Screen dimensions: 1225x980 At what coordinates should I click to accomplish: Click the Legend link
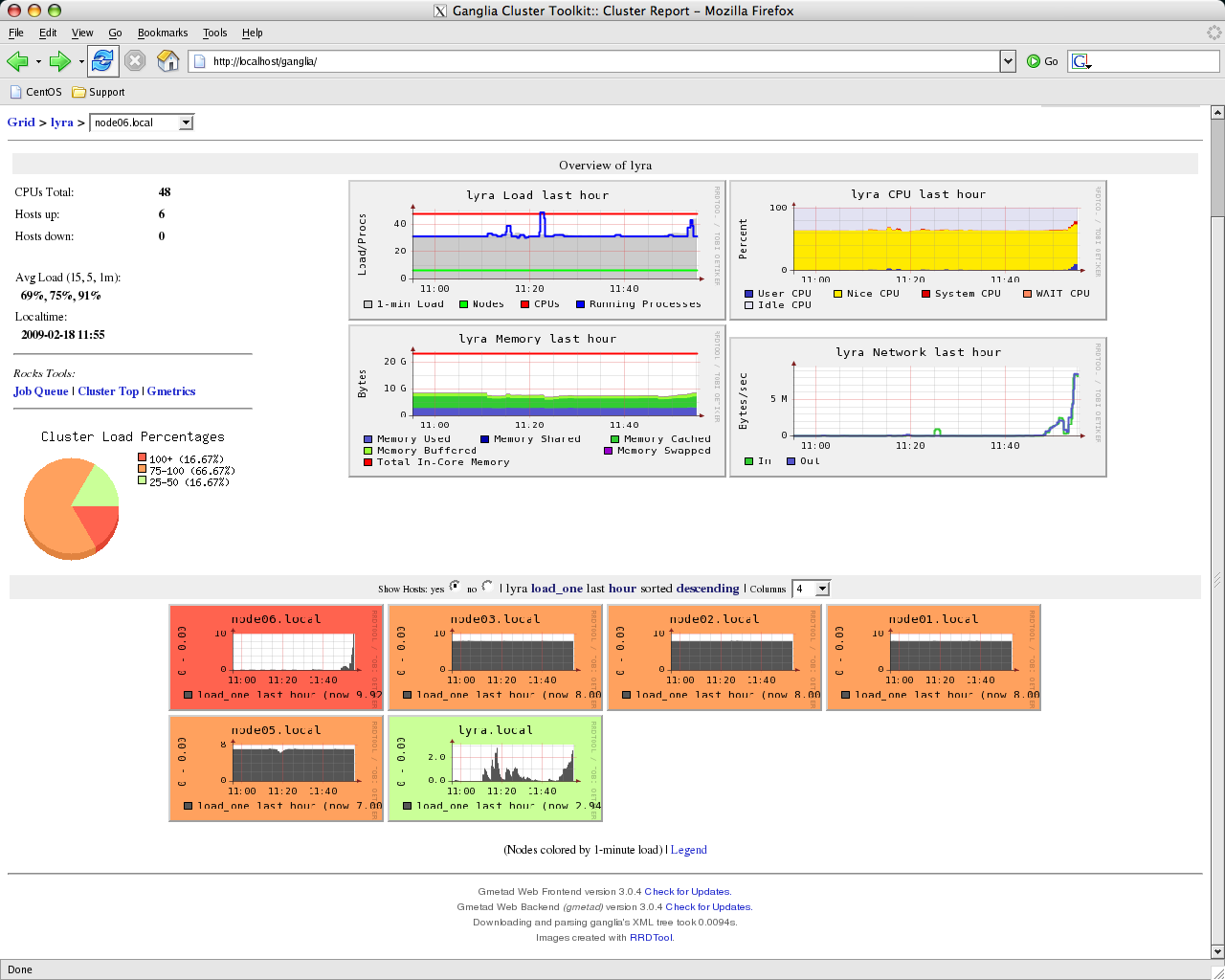688,850
